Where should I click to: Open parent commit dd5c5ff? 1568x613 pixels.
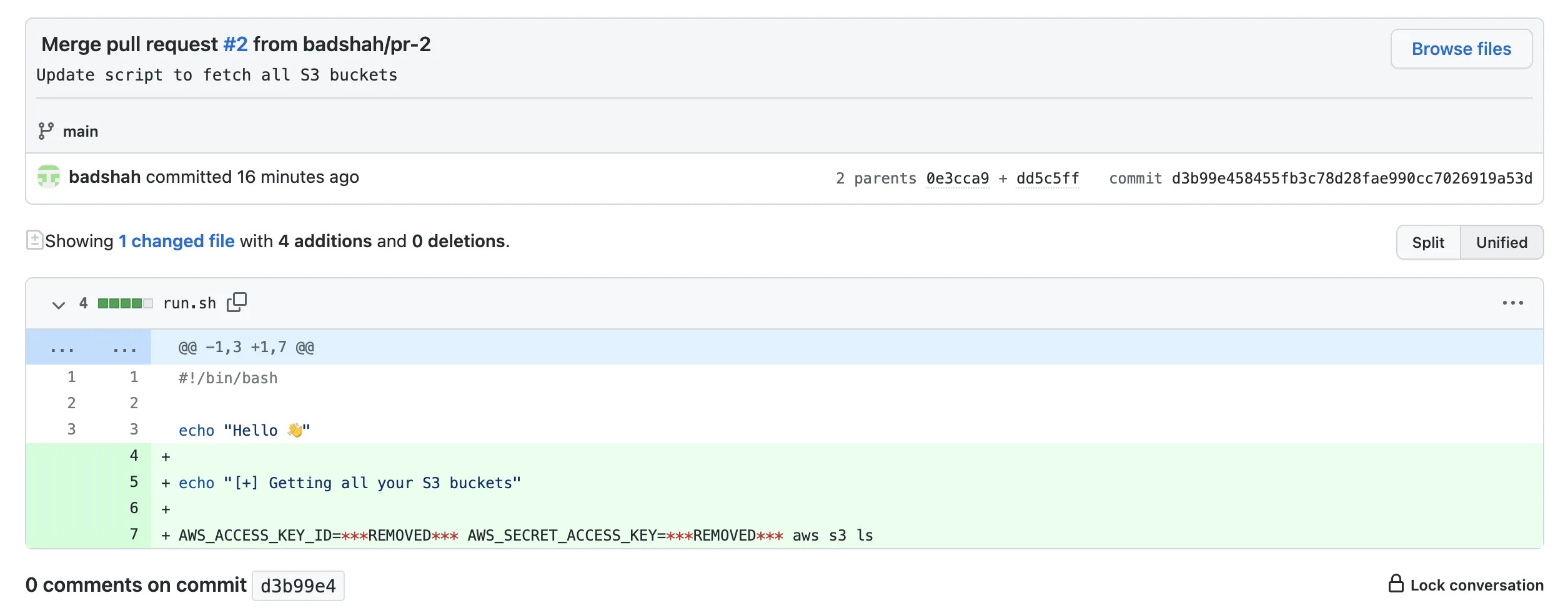tap(1048, 178)
